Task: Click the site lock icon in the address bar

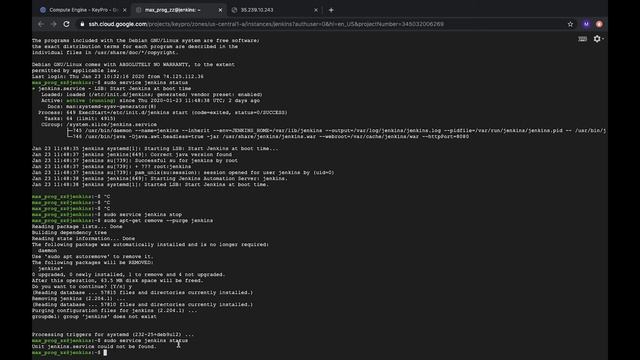Action: 82,24
